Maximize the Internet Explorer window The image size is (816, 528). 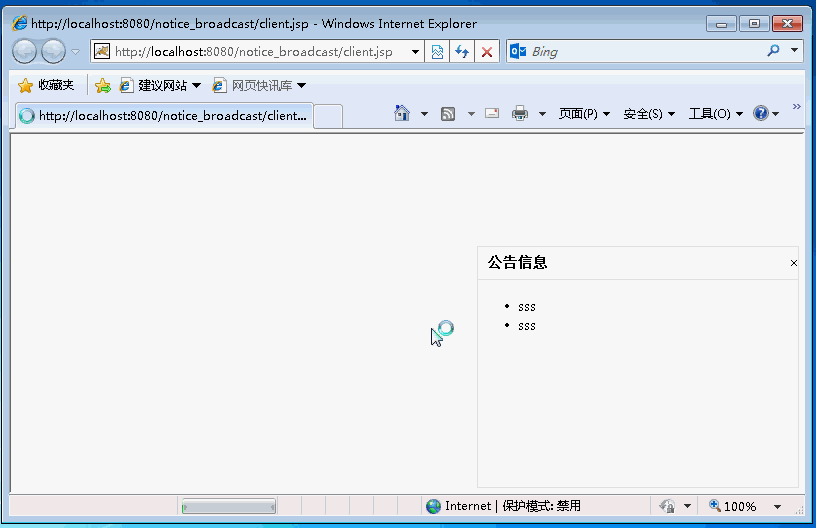pyautogui.click(x=754, y=24)
